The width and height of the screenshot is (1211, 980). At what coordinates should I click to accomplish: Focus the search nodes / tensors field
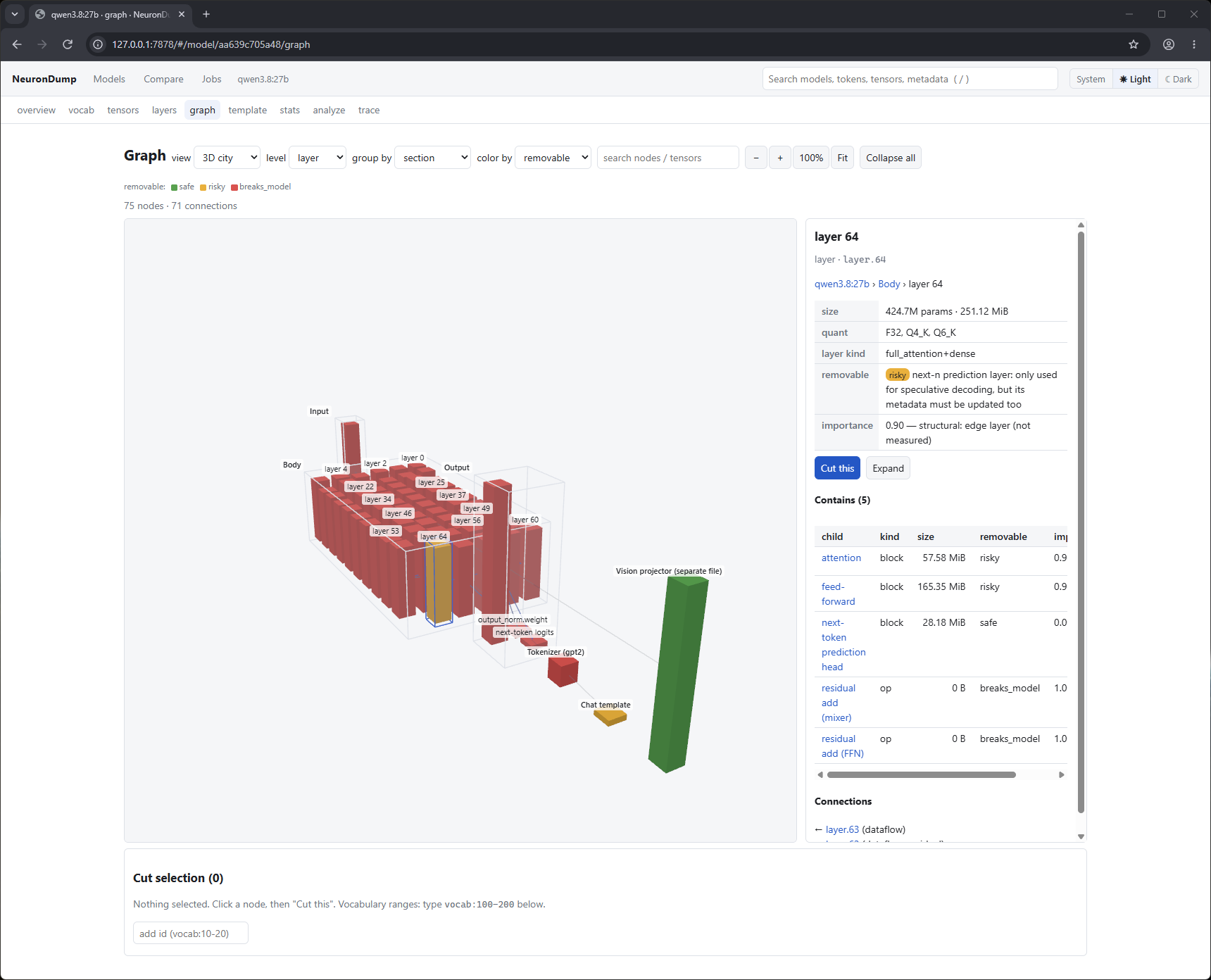tap(667, 158)
